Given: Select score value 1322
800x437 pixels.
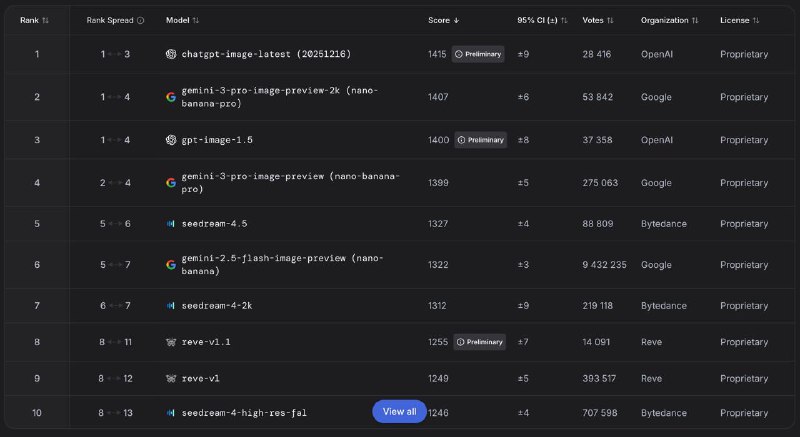Looking at the screenshot, I should 438,265.
